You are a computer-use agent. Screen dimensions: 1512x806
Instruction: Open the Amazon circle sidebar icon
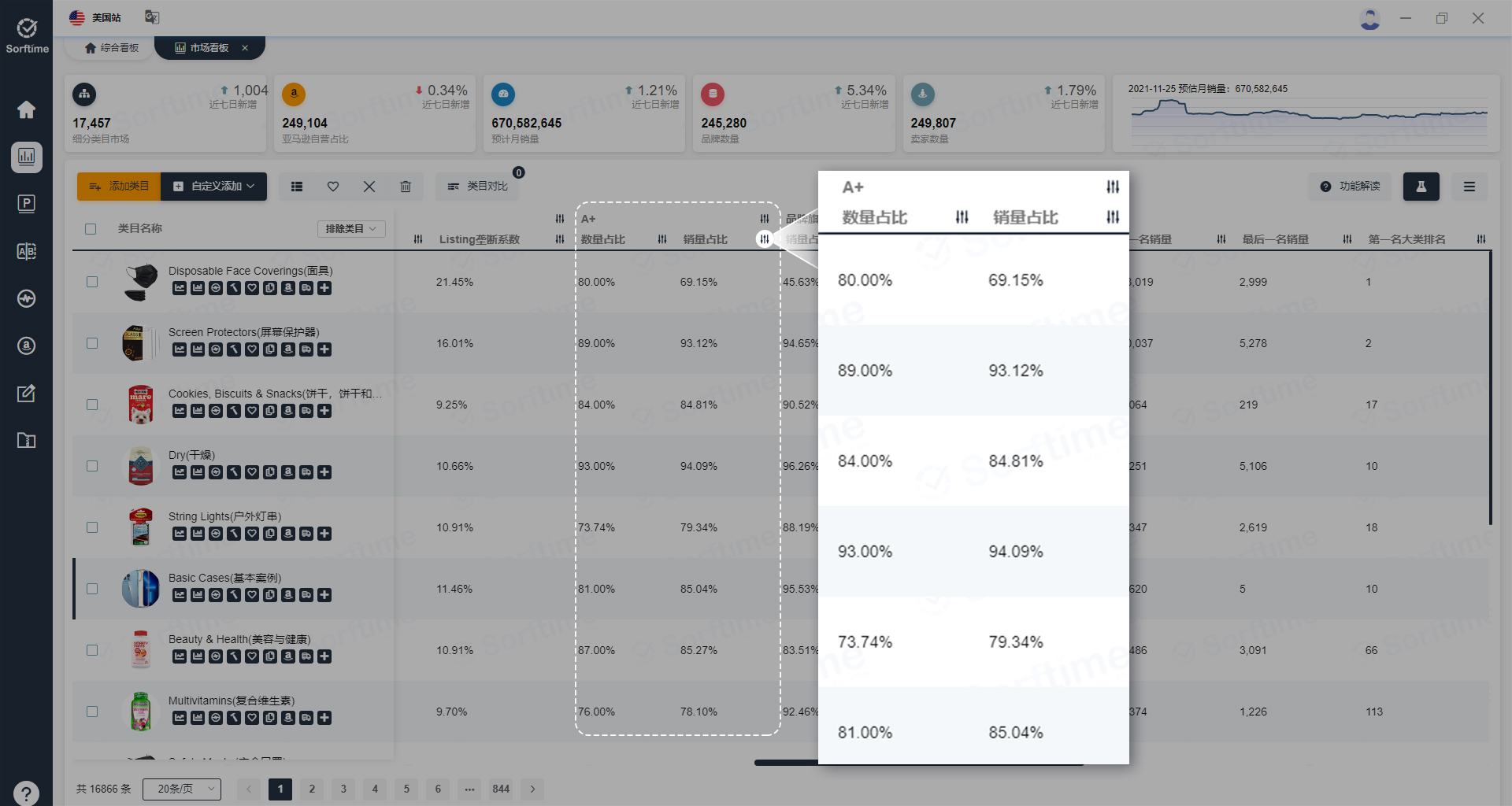coord(26,346)
